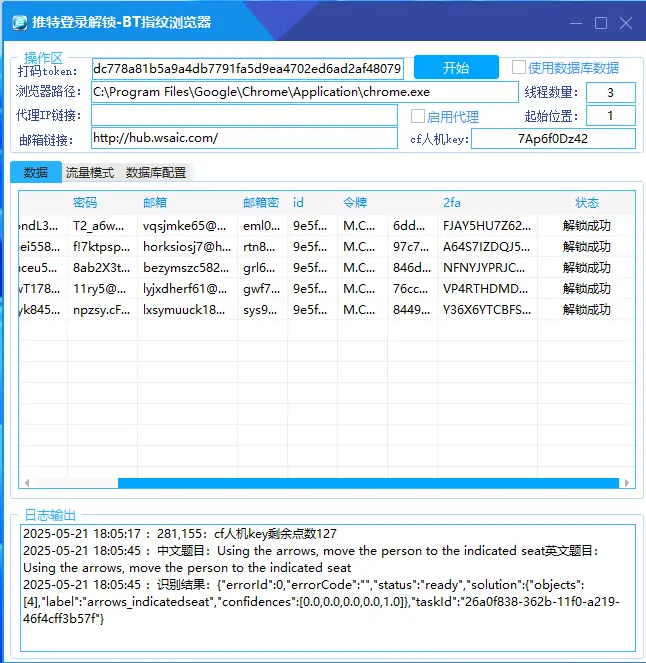The image size is (646, 663).
Task: Click password cell npzsy.cF...
Action: coord(102,310)
